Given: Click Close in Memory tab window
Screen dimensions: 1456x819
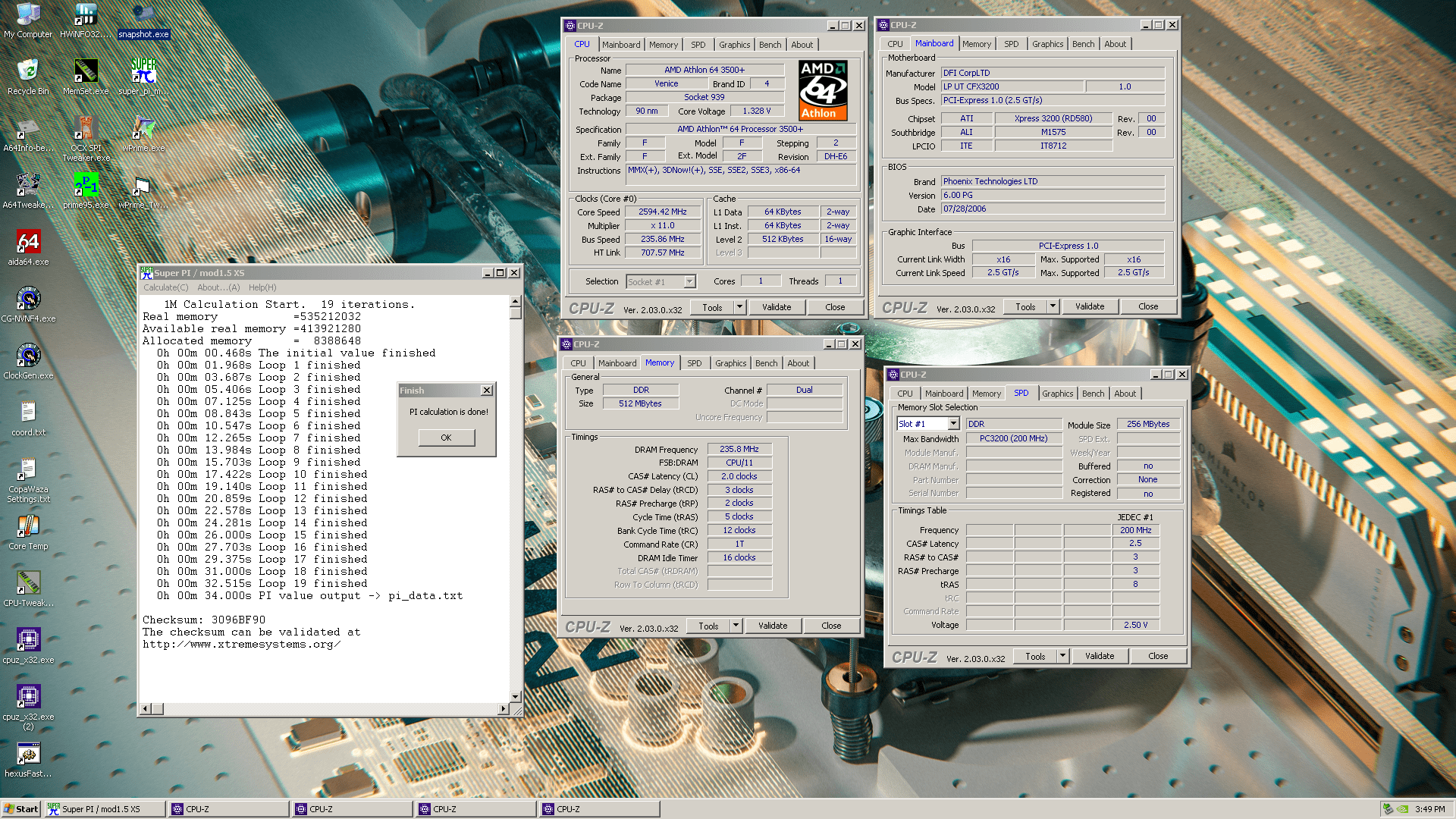Looking at the screenshot, I should [x=831, y=626].
